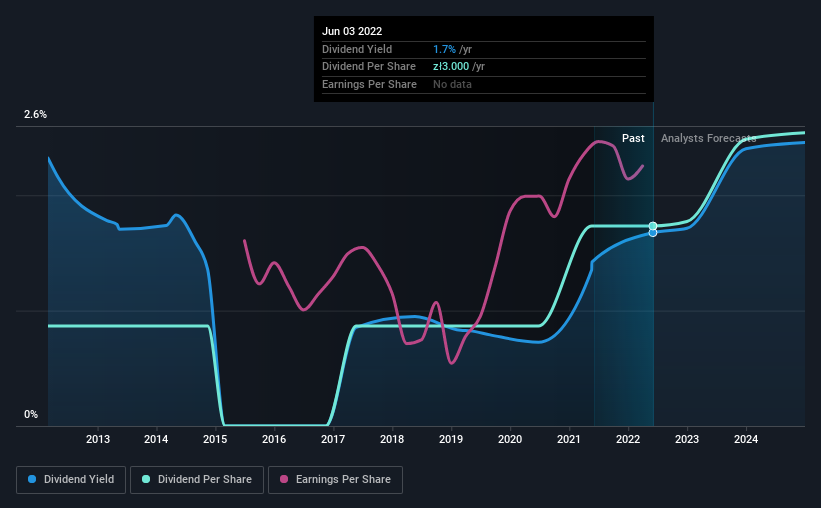Screen dimensions: 821x508
Task: Click the teal Dividend Per Share legend dot
Action: (146, 479)
